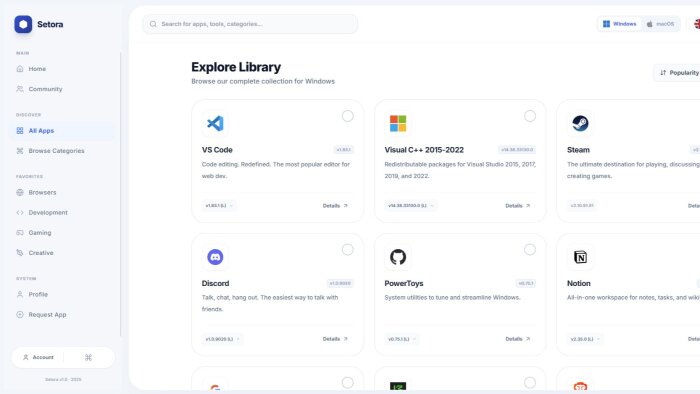Open Discord version dropdown
The height and width of the screenshot is (394, 700).
(x=222, y=339)
